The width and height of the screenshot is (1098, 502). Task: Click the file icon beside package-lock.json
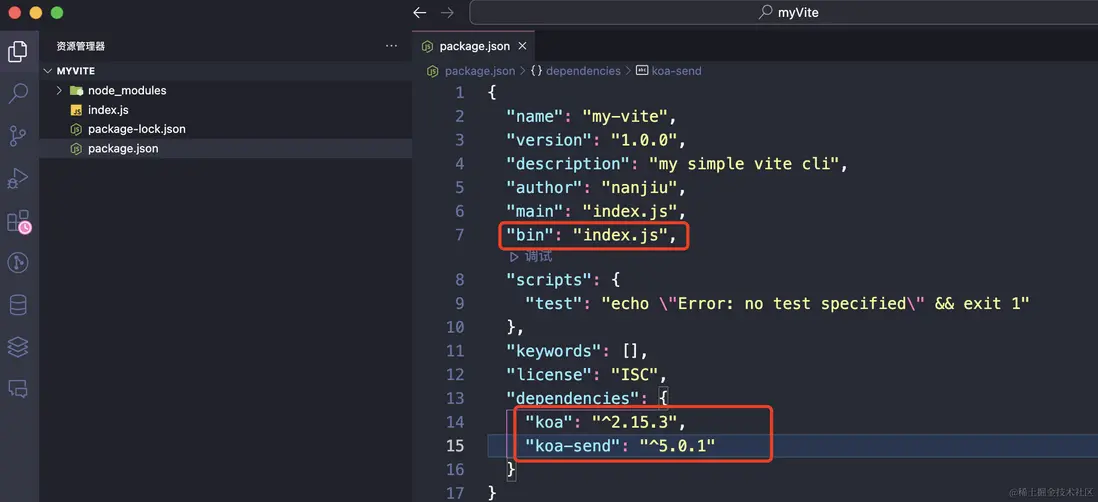coord(76,129)
